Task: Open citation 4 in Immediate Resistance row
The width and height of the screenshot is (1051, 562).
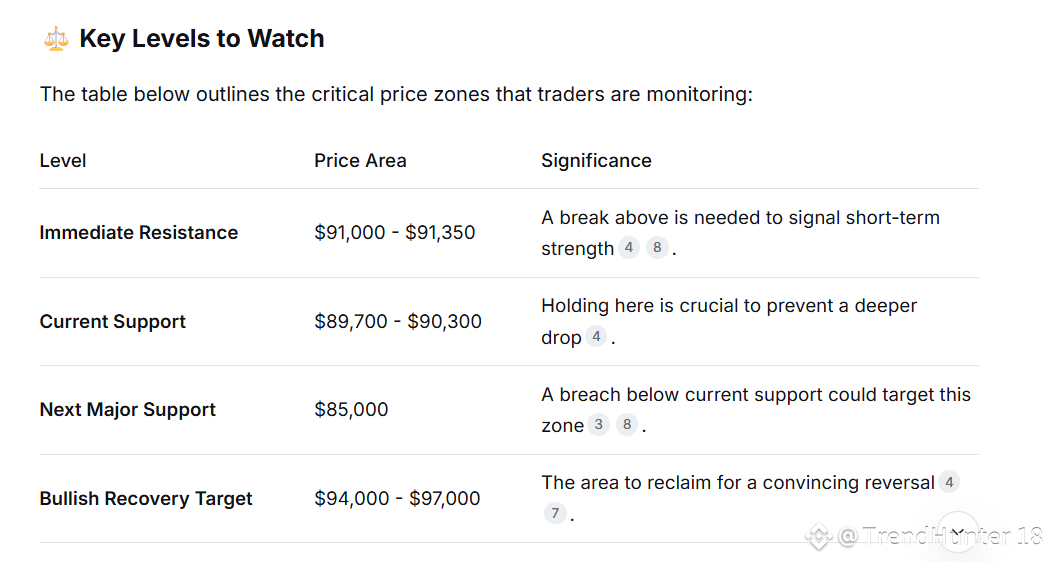Action: pos(629,249)
